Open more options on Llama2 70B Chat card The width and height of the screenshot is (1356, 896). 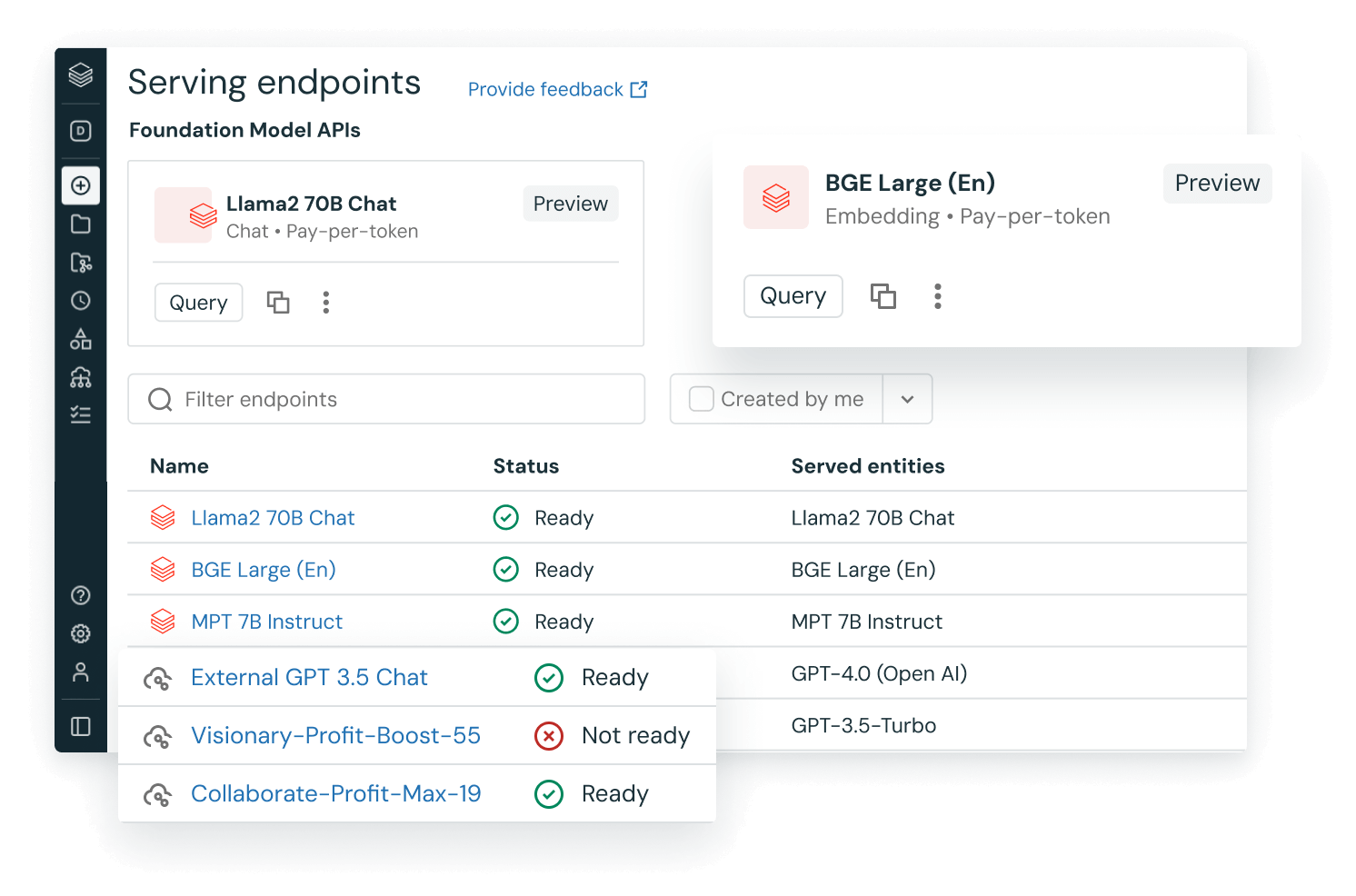(326, 303)
